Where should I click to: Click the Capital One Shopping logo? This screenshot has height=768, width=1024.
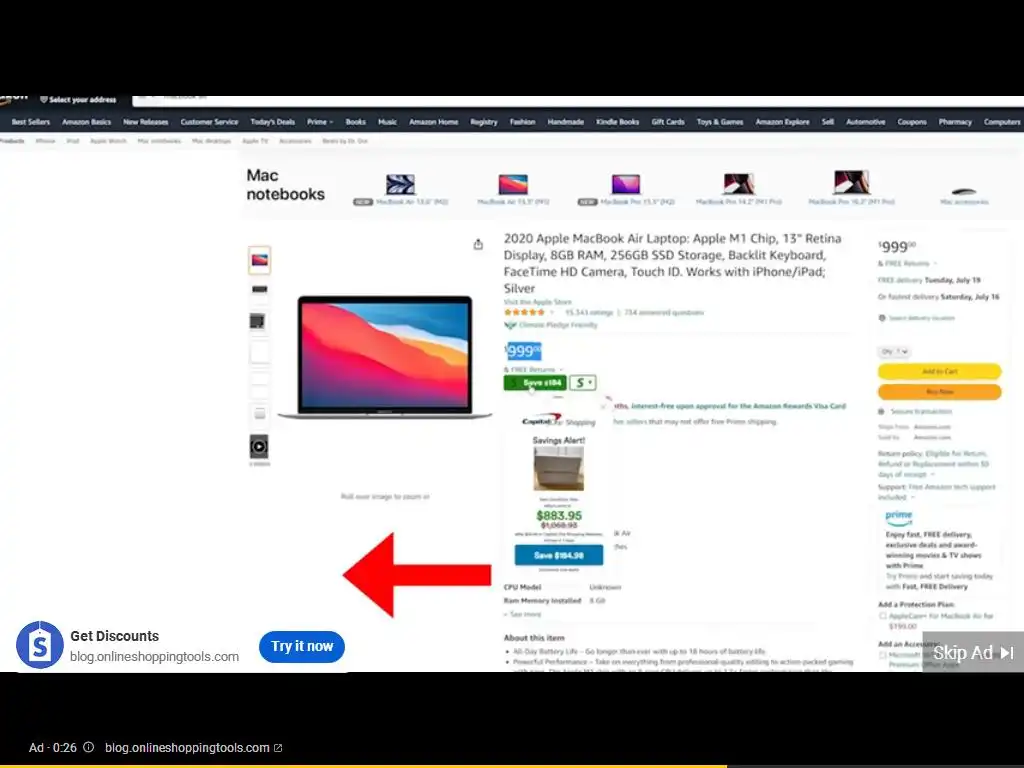tap(558, 421)
